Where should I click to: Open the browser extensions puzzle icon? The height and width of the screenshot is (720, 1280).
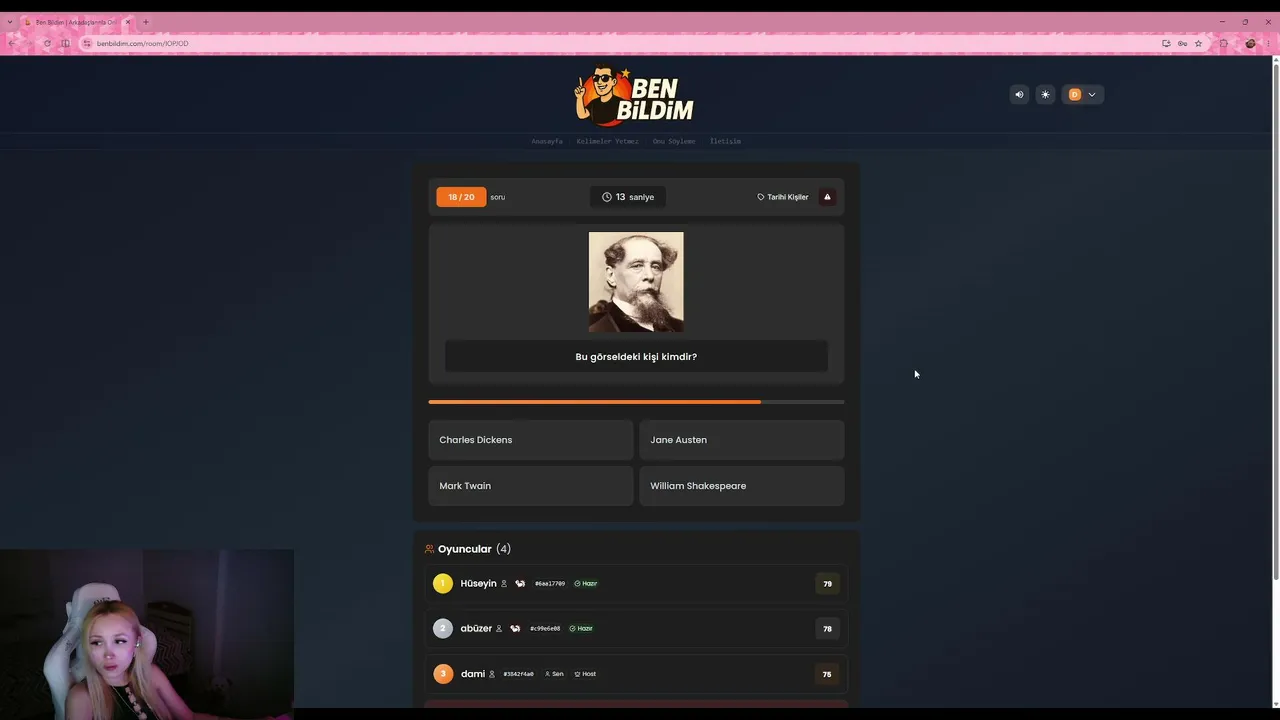[x=1223, y=44]
